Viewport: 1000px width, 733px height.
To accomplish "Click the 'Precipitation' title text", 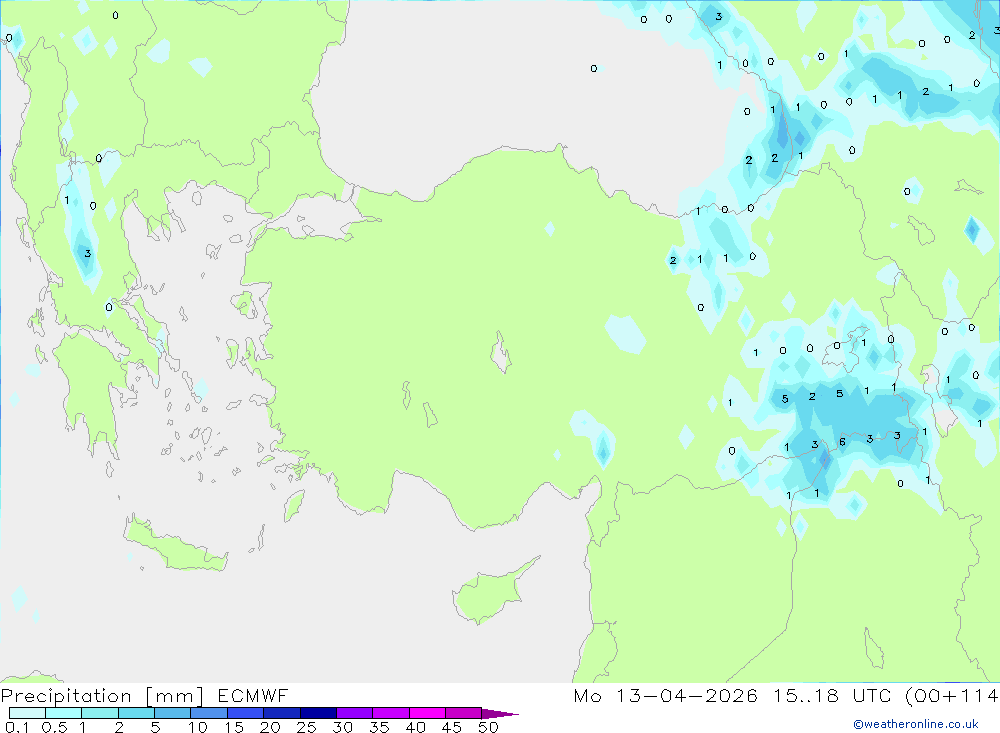I will [66, 696].
